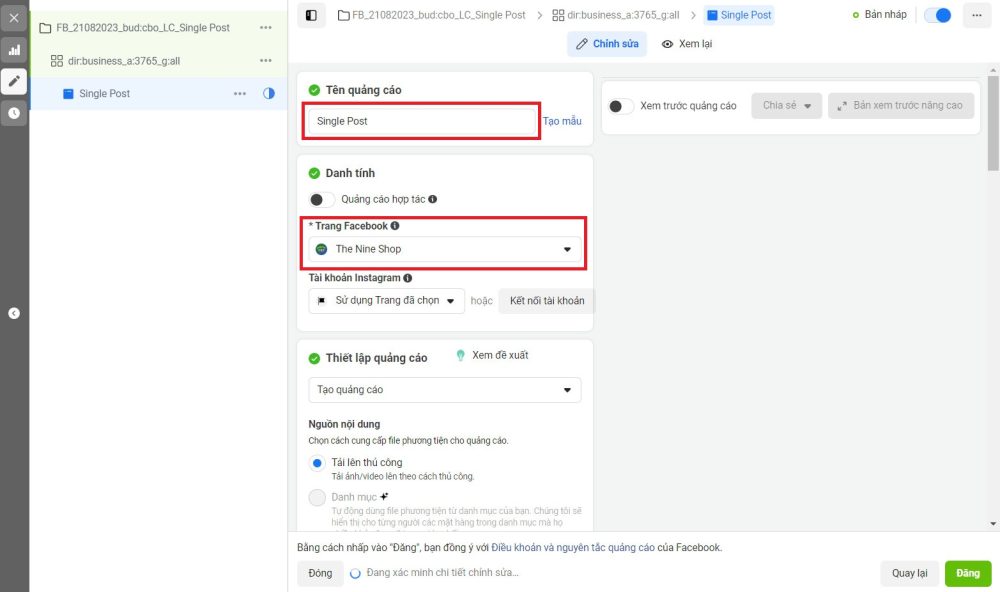Open The Nine Shop Facebook page dropdown
The height and width of the screenshot is (592, 1000).
(445, 249)
